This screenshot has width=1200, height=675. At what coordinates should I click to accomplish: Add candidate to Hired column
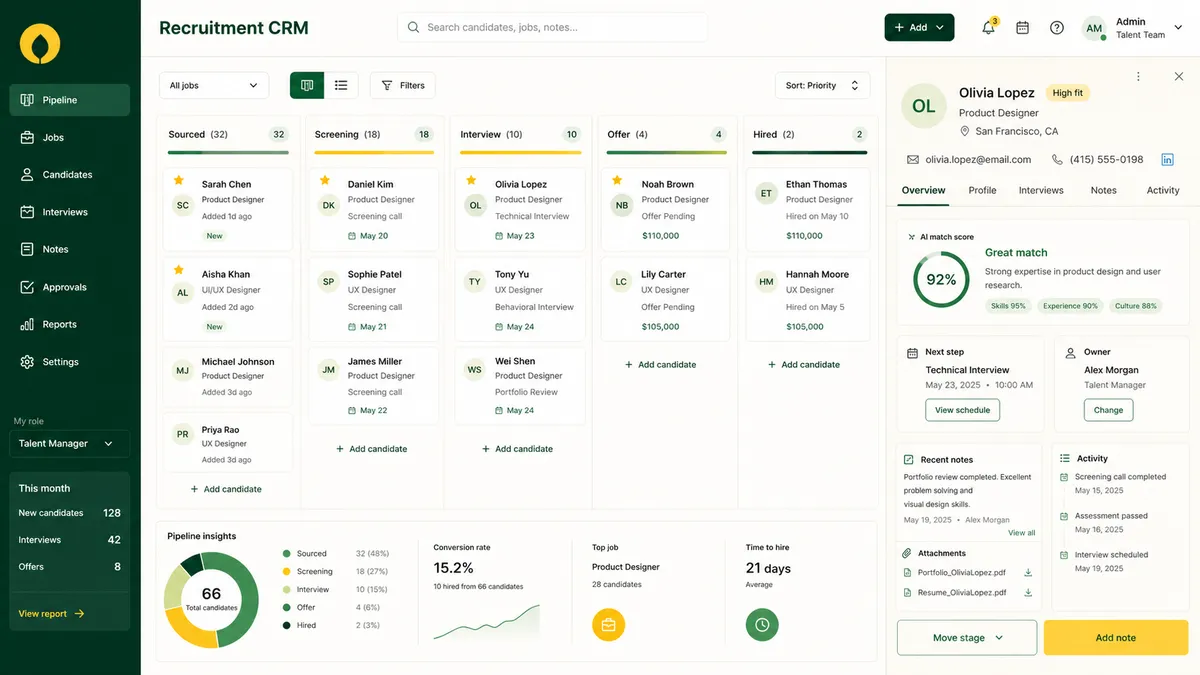point(803,365)
